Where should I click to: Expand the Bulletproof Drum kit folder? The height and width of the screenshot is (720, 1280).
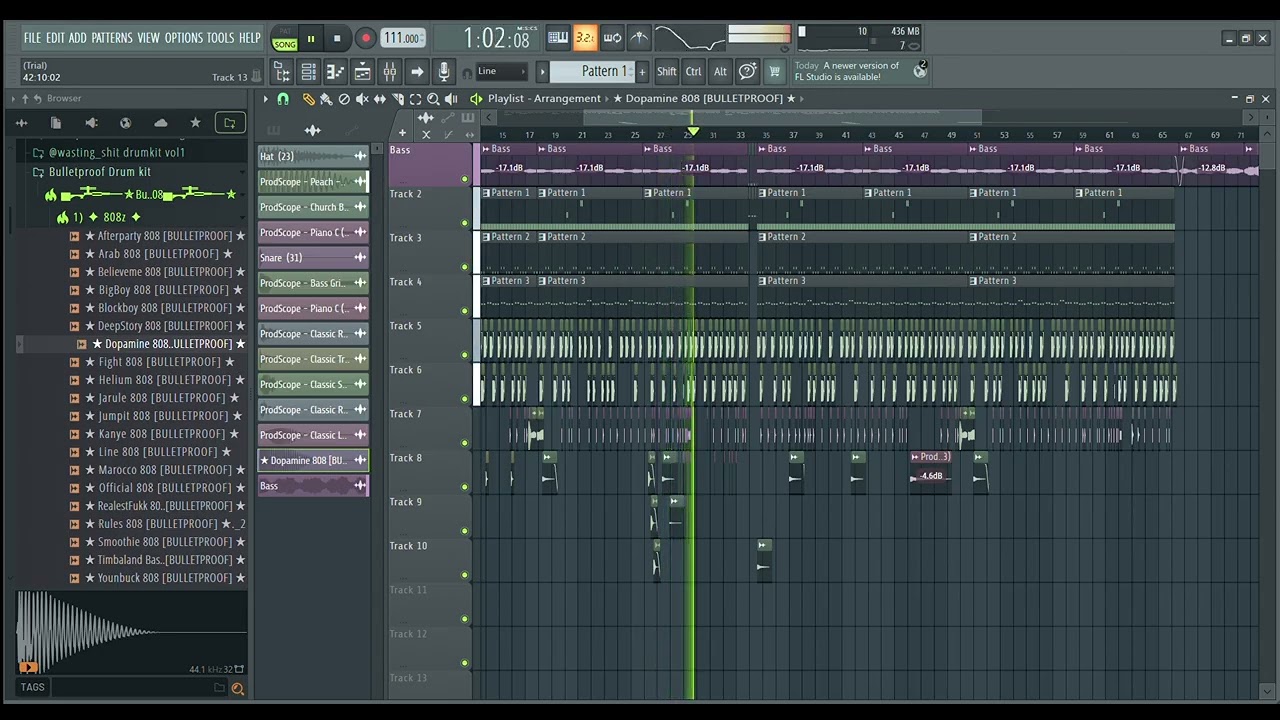click(100, 172)
